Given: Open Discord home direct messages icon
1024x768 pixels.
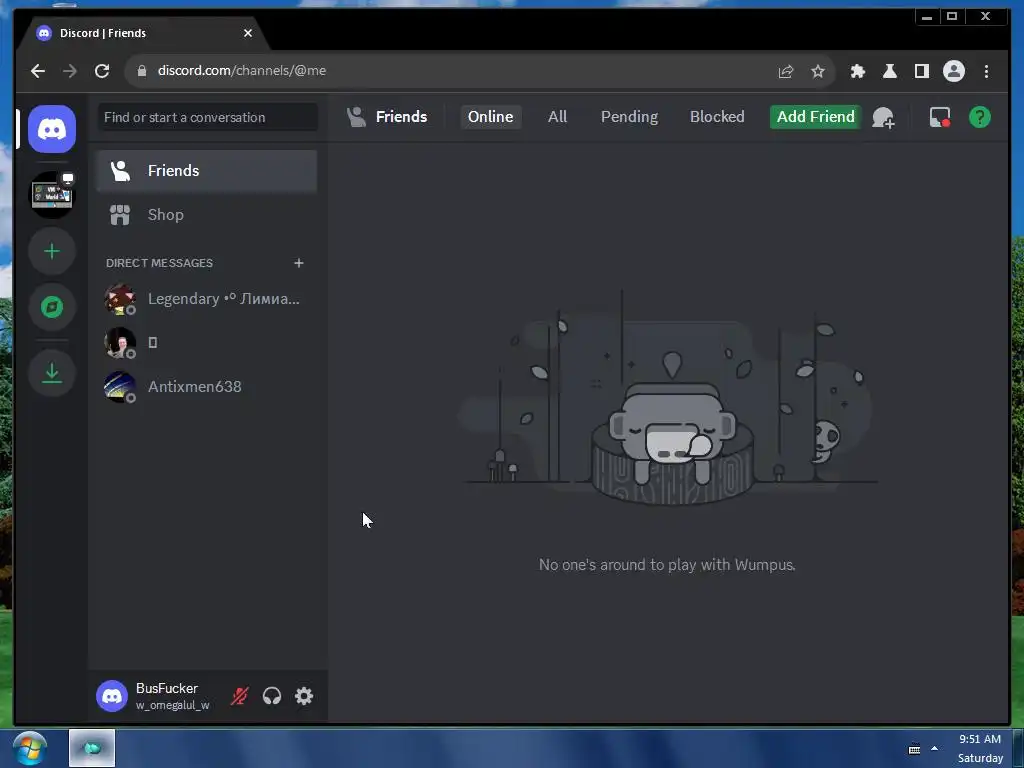Looking at the screenshot, I should point(52,129).
